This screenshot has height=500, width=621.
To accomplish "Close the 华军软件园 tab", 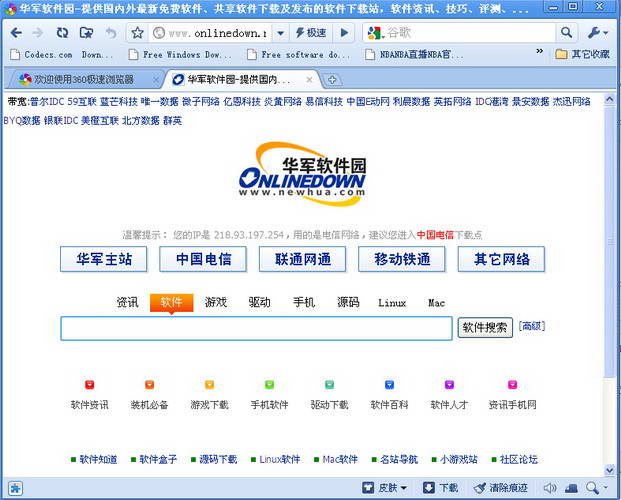I will [x=309, y=80].
